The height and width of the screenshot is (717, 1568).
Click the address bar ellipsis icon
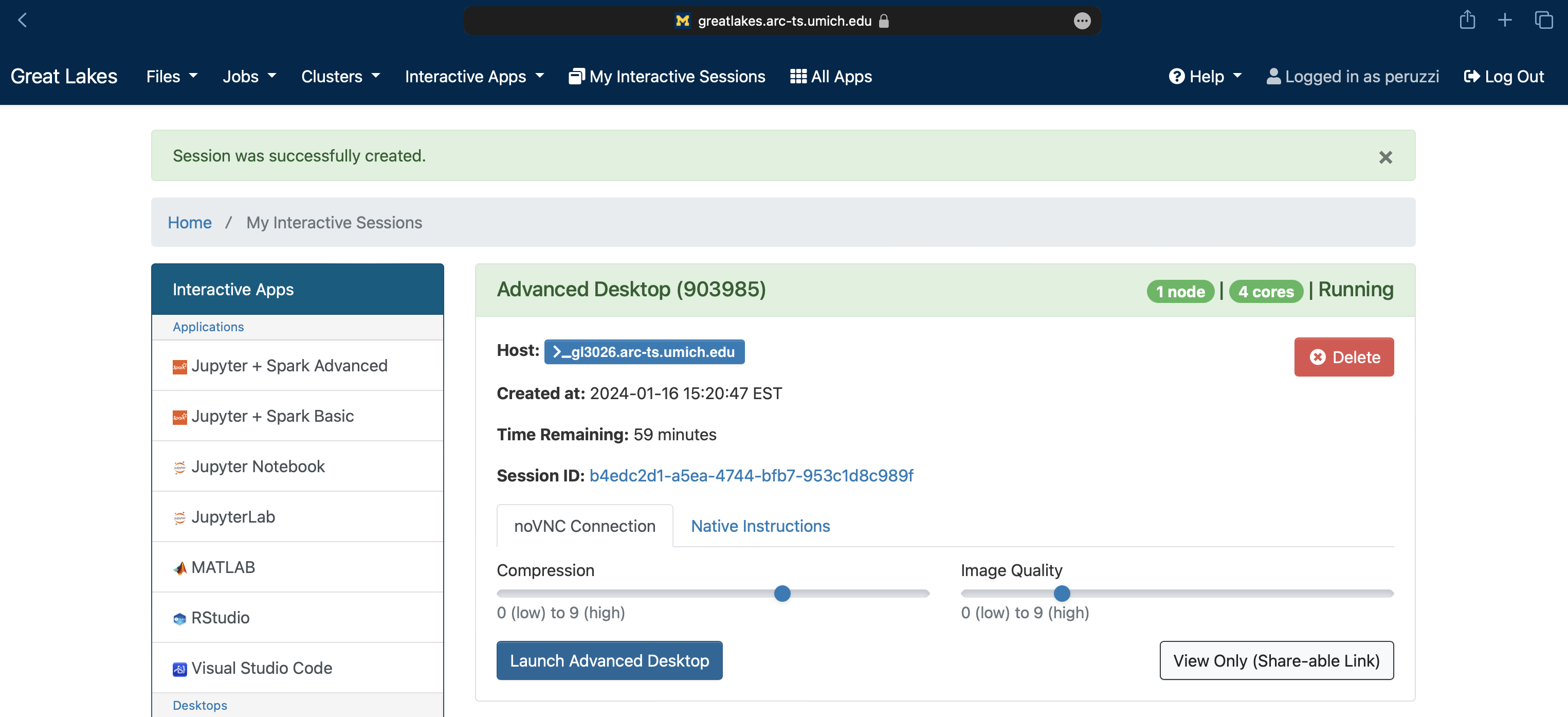pos(1082,21)
